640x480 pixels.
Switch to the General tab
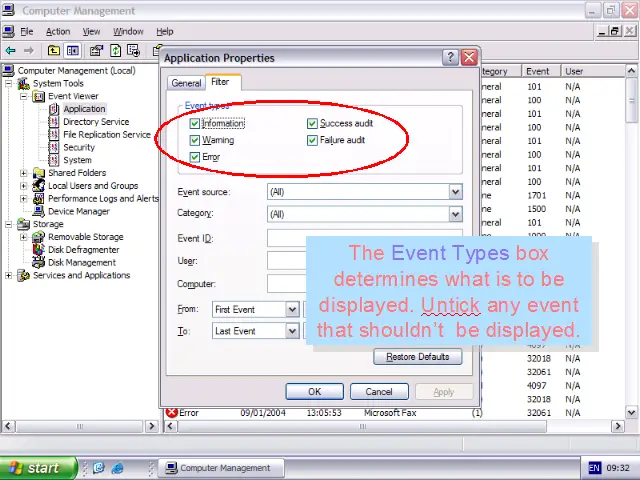186,83
